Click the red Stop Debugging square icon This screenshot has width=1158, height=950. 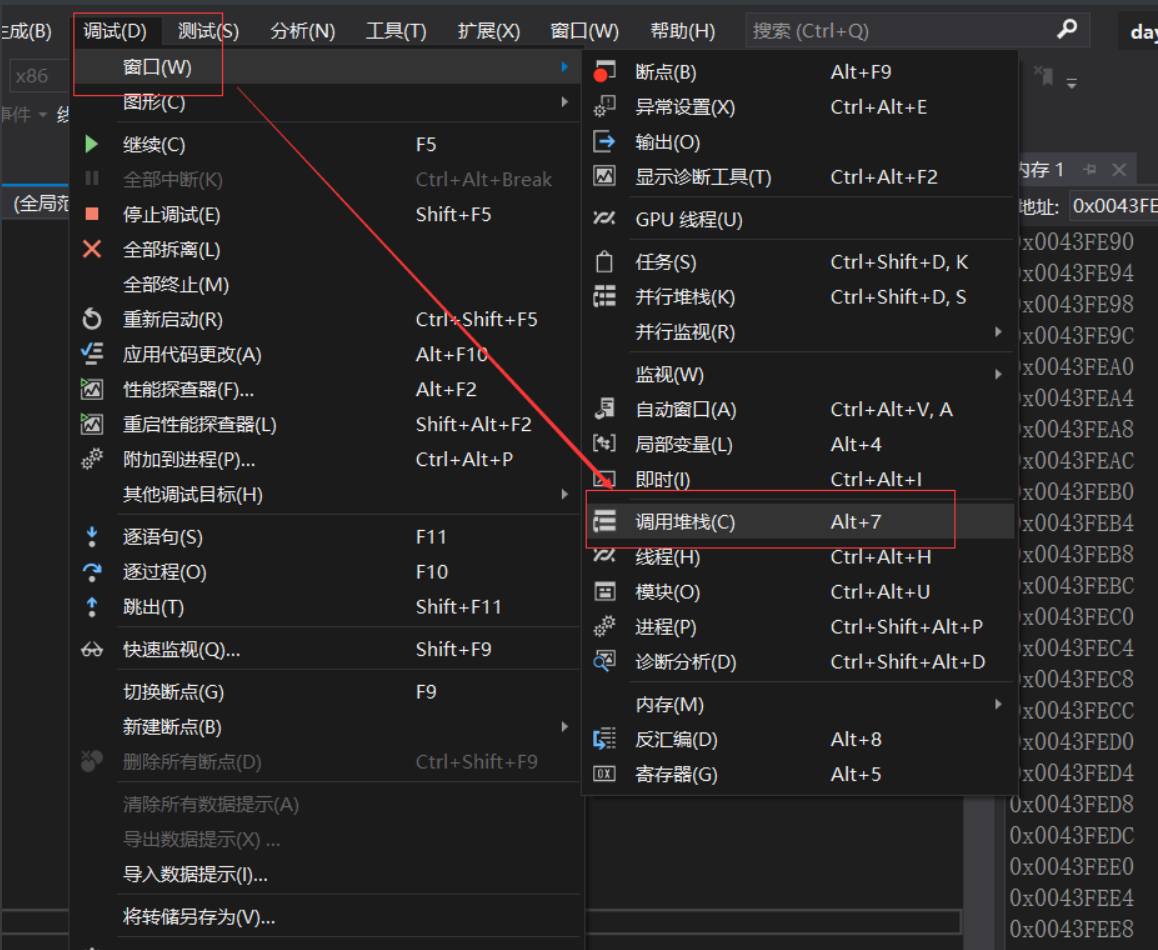pos(91,214)
